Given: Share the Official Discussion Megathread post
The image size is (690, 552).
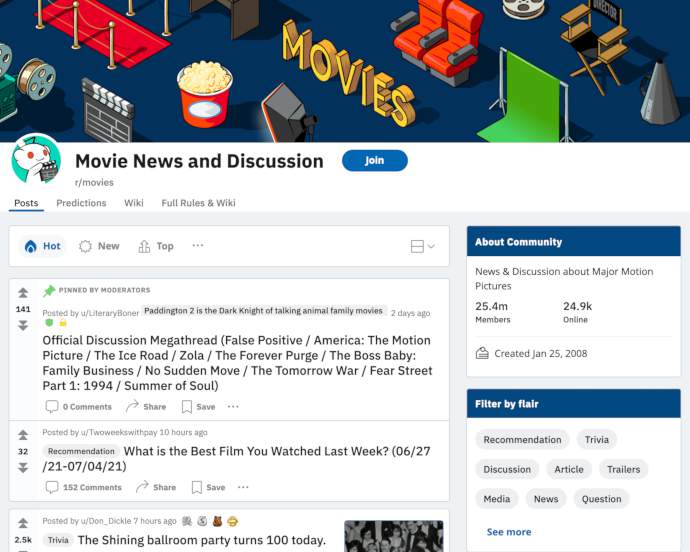Looking at the screenshot, I should (146, 406).
